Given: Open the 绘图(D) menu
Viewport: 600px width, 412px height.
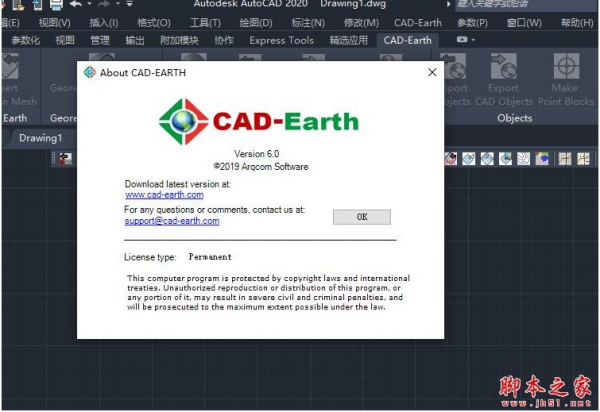Looking at the screenshot, I should click(x=256, y=23).
